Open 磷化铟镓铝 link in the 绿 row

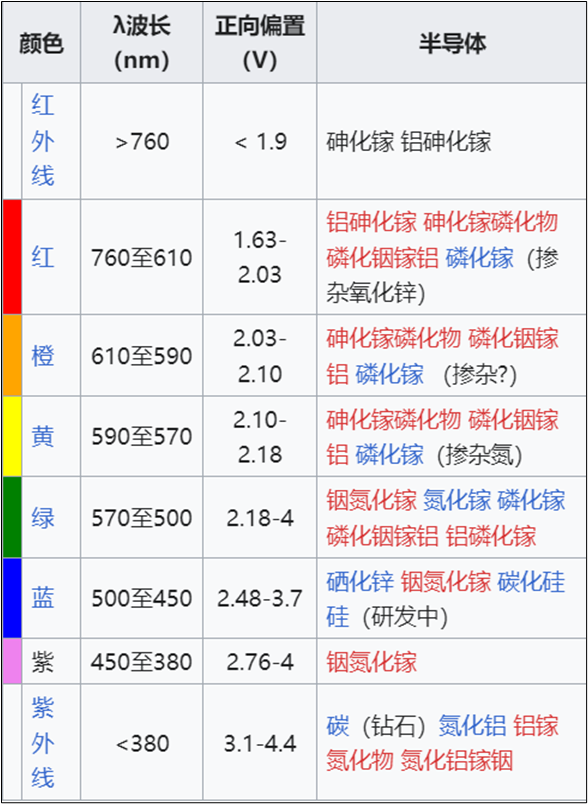pyautogui.click(x=382, y=535)
